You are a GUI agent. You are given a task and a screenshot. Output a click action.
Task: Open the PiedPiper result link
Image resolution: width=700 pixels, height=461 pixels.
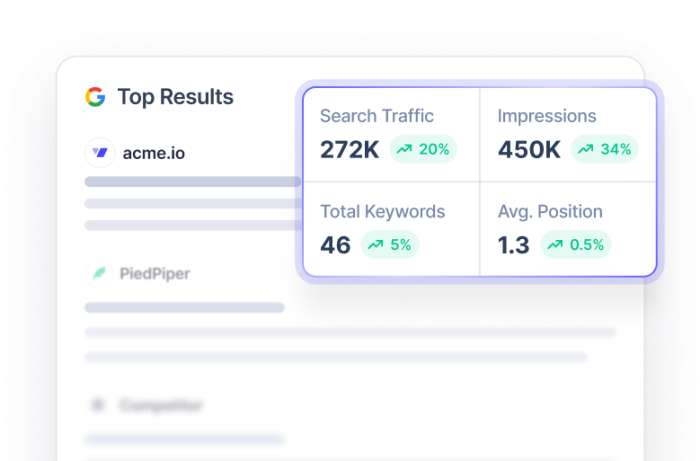[154, 273]
